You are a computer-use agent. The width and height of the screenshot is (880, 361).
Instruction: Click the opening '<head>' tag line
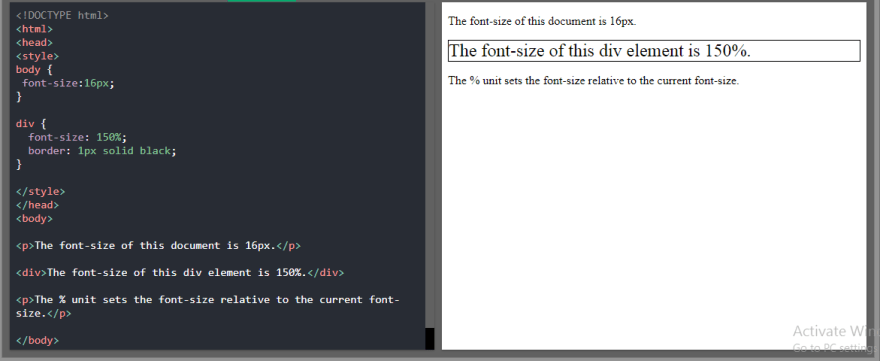[x=34, y=43]
